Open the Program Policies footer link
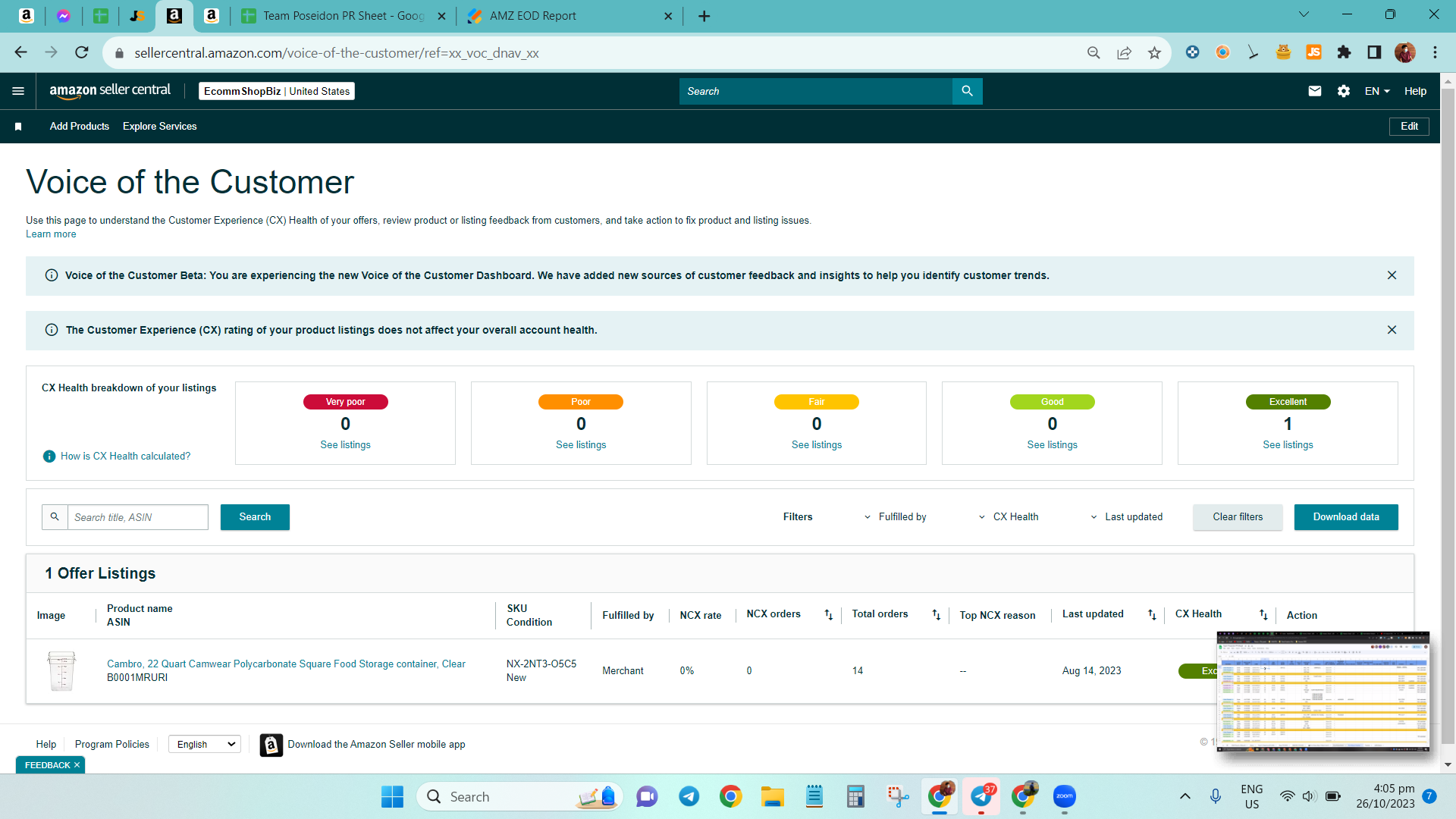This screenshot has height=819, width=1456. 112,744
